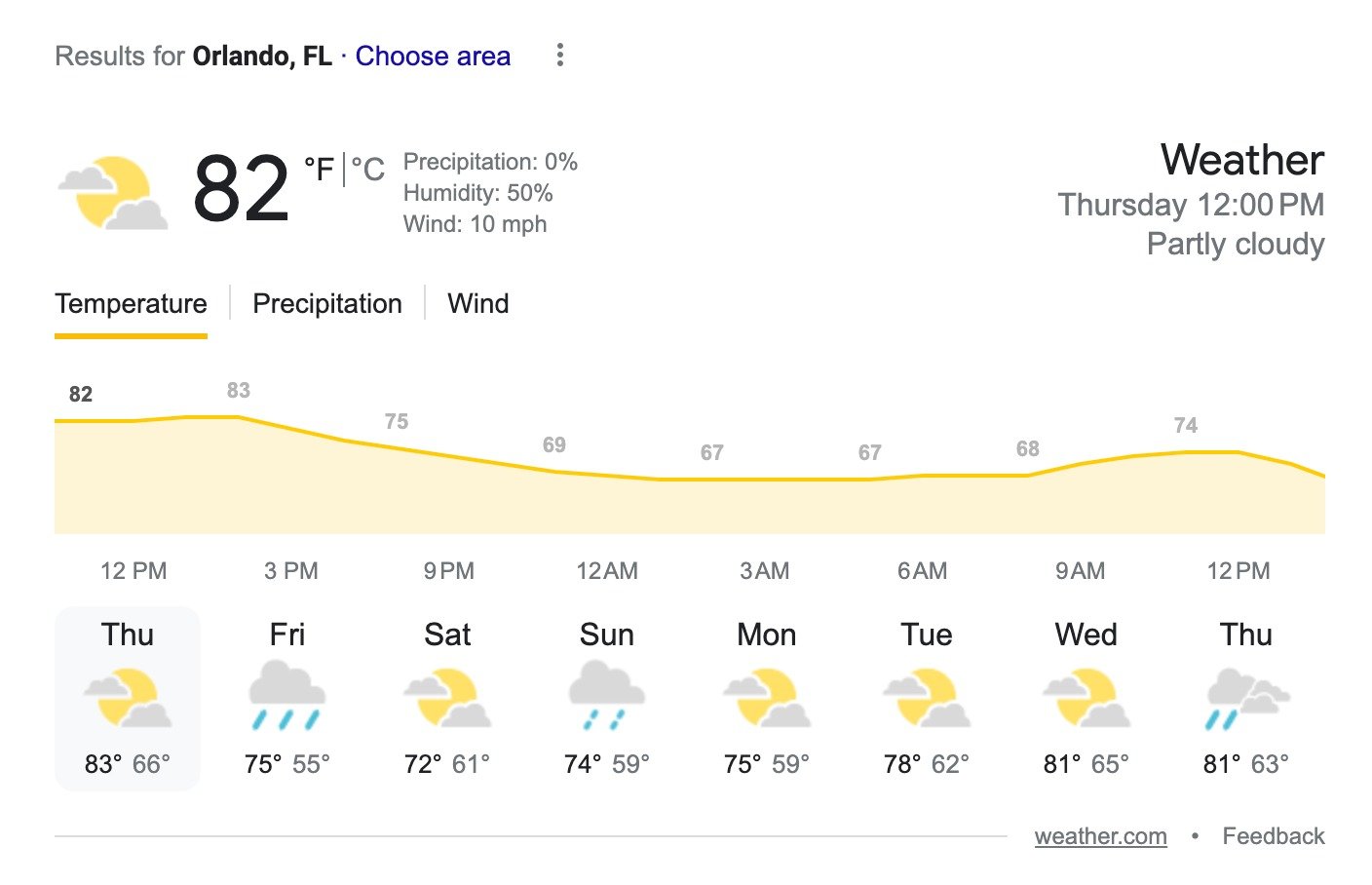Click Wednesday's sun behind cloud icon

click(1086, 694)
